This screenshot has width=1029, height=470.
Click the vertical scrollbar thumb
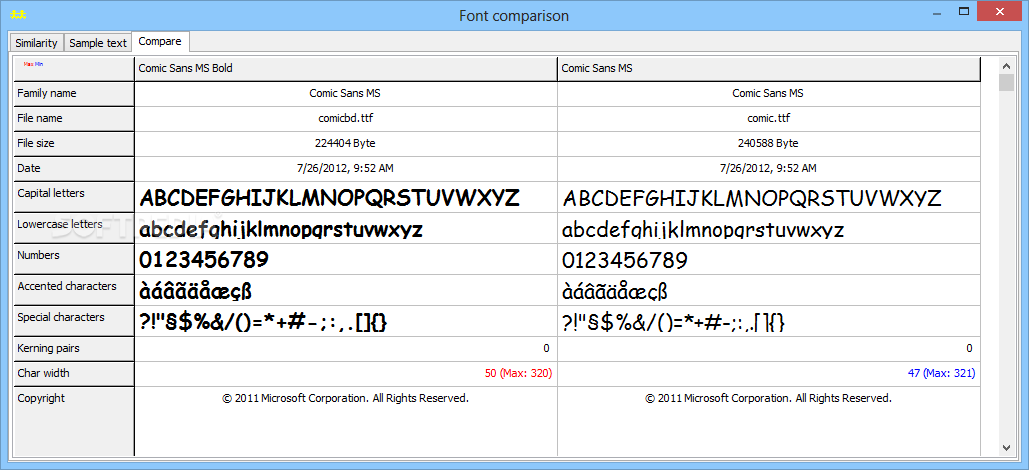[x=1006, y=83]
